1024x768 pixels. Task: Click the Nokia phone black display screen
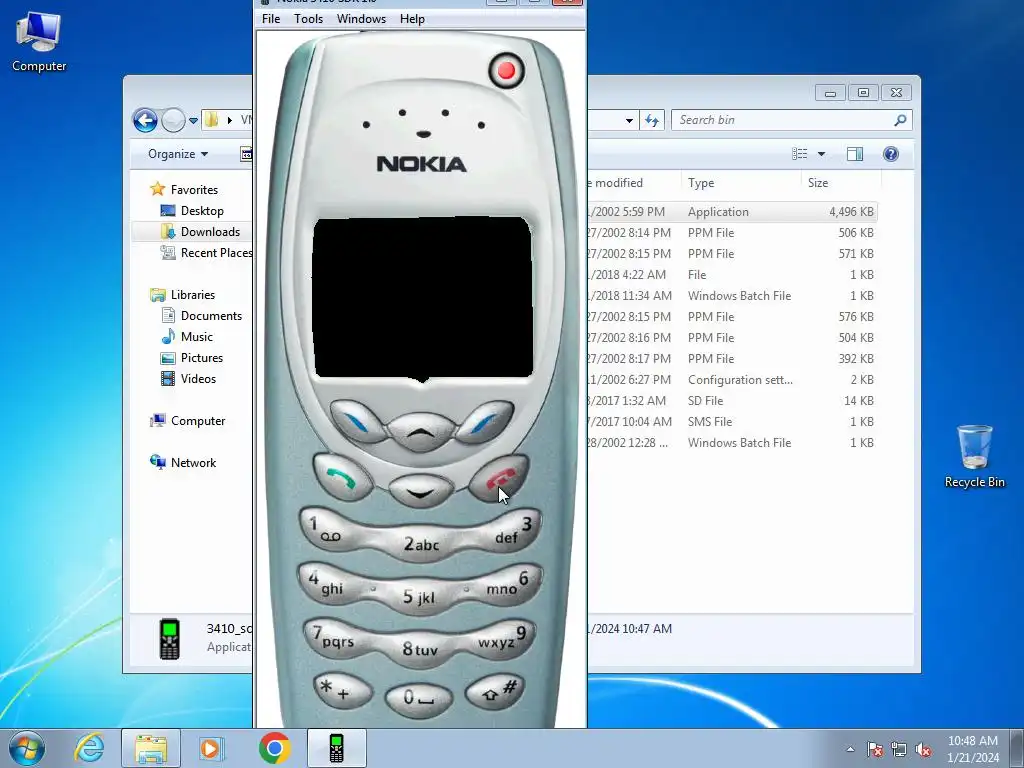423,298
